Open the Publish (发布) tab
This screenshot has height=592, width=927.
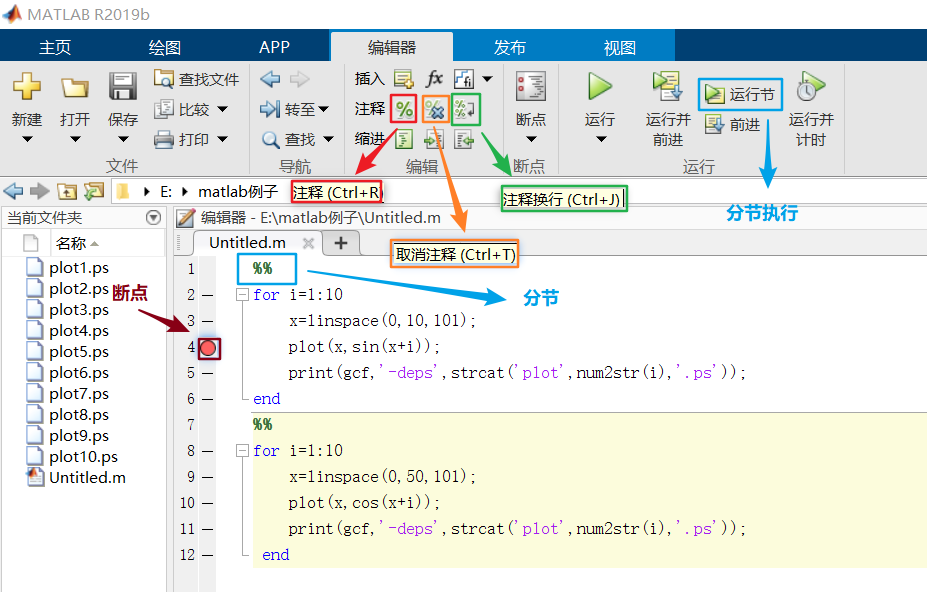(509, 47)
